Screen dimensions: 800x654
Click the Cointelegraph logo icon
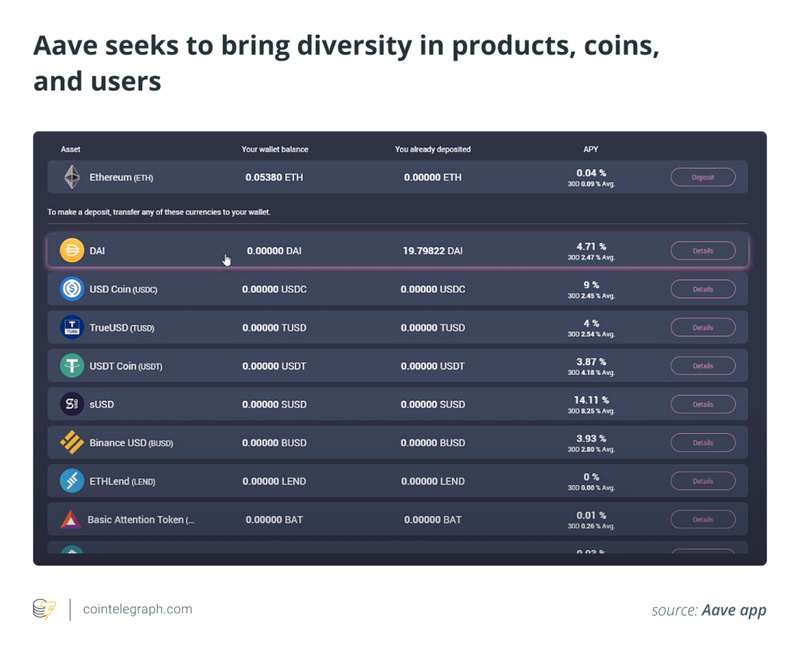point(44,609)
